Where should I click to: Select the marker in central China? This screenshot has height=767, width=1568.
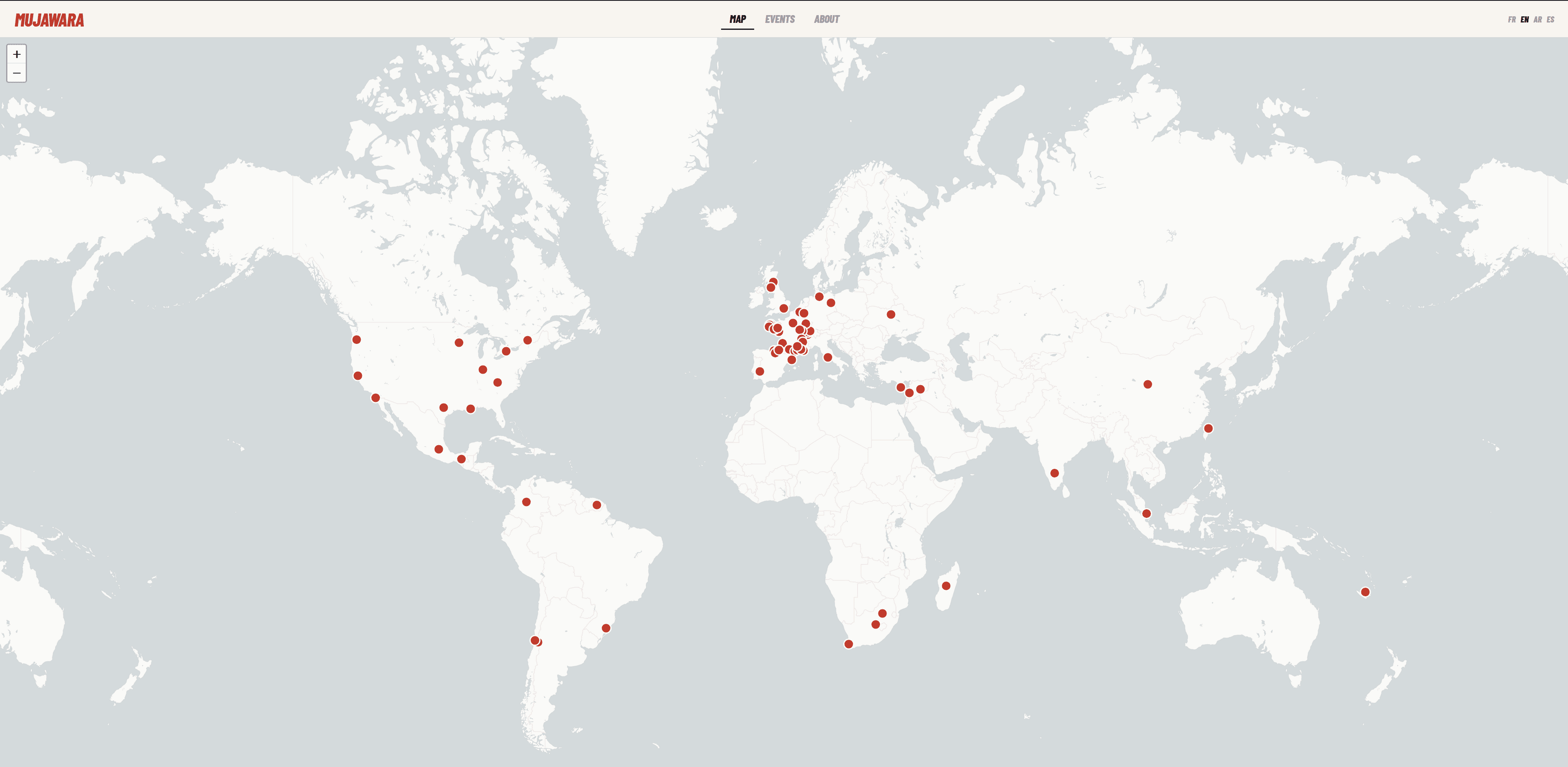tap(1147, 384)
